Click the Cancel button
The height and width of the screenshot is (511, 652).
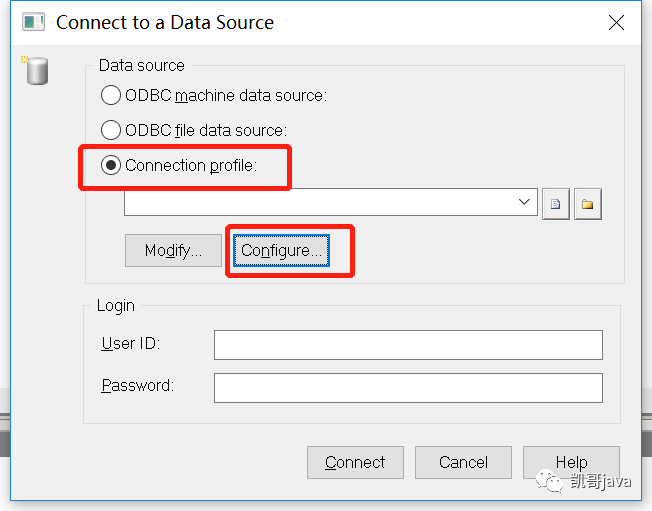pyautogui.click(x=463, y=462)
